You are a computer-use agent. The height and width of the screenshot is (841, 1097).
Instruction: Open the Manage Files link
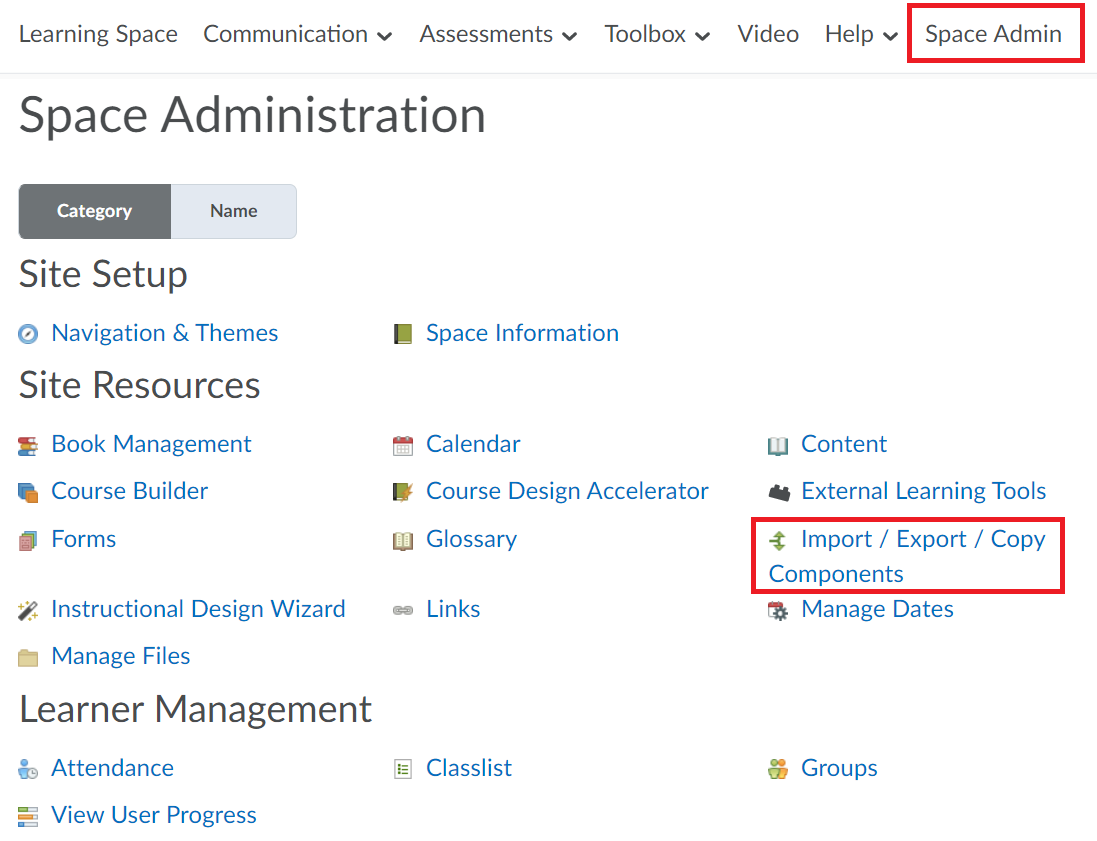[x=120, y=656]
